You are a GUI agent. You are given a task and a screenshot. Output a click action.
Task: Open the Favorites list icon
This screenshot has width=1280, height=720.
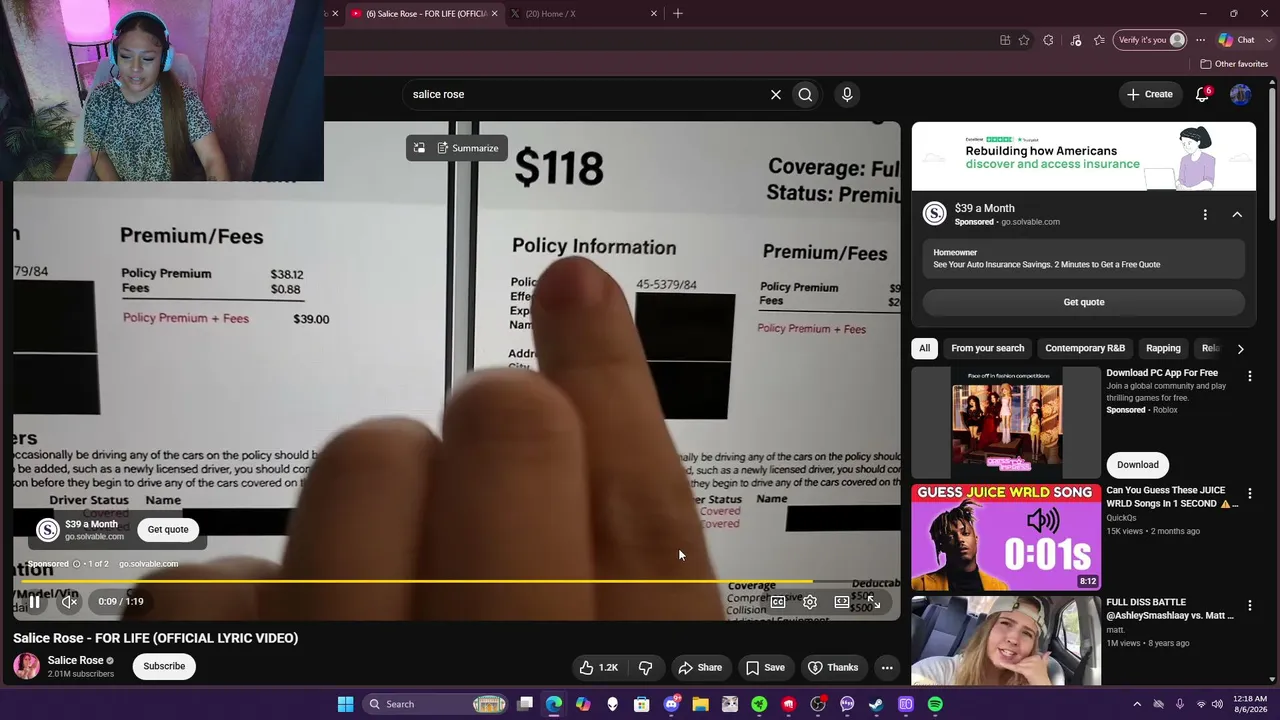click(x=1099, y=40)
